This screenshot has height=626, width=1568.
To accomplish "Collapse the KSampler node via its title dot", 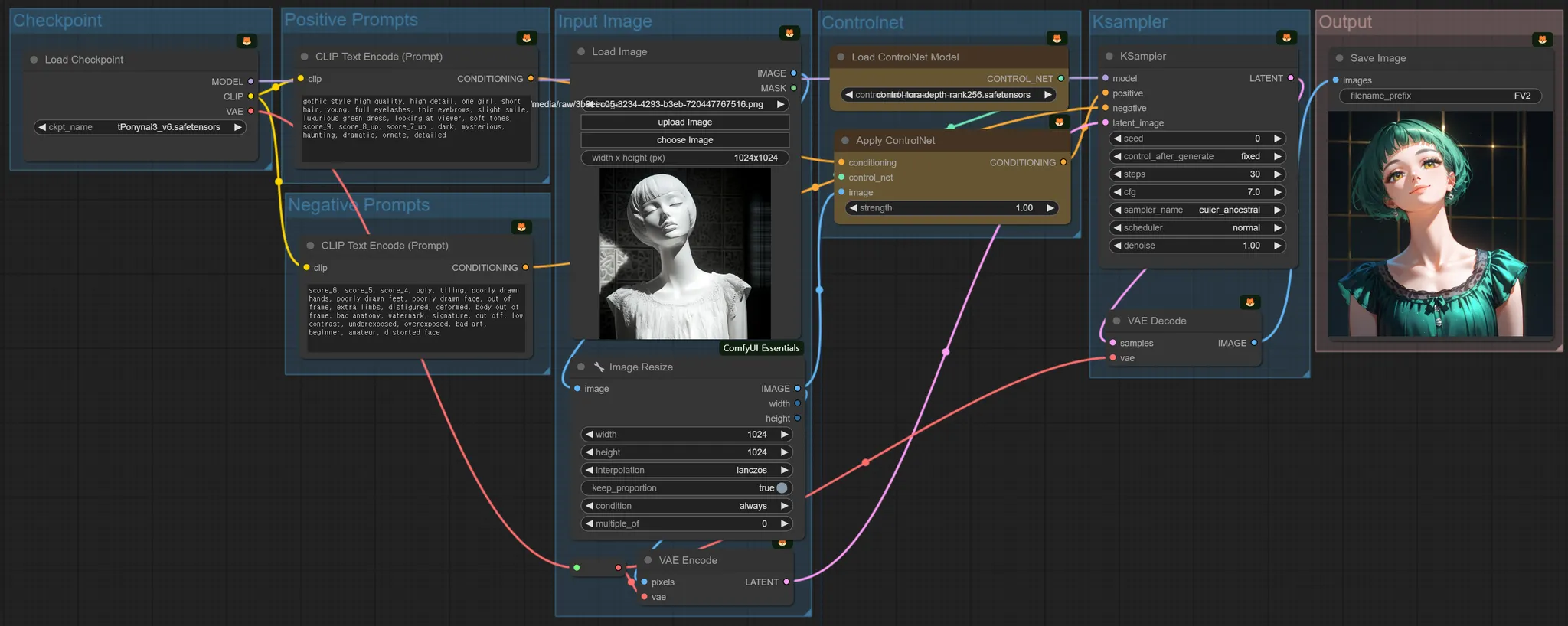I will [x=1109, y=57].
